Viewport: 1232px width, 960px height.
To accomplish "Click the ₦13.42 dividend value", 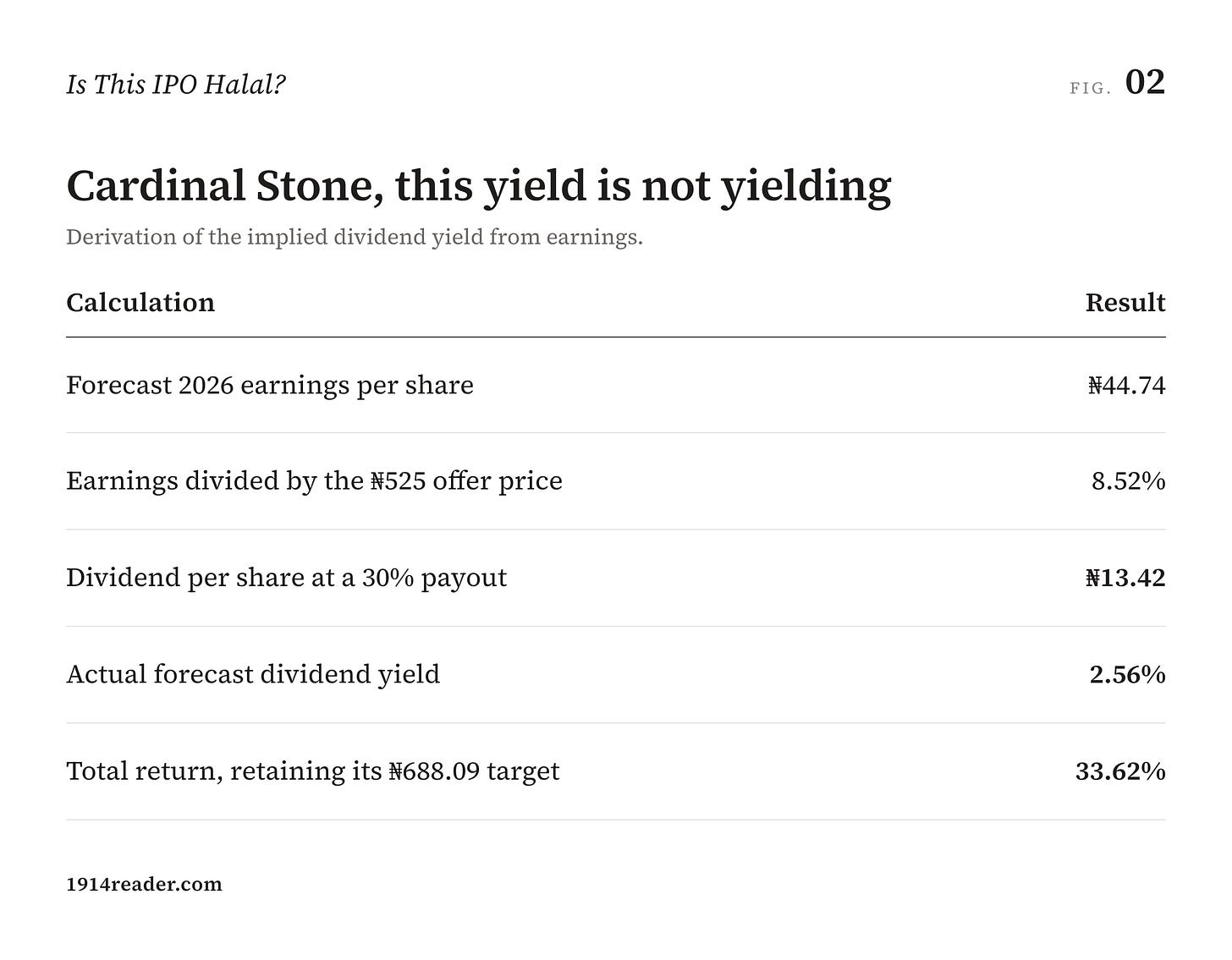I will (x=1125, y=578).
